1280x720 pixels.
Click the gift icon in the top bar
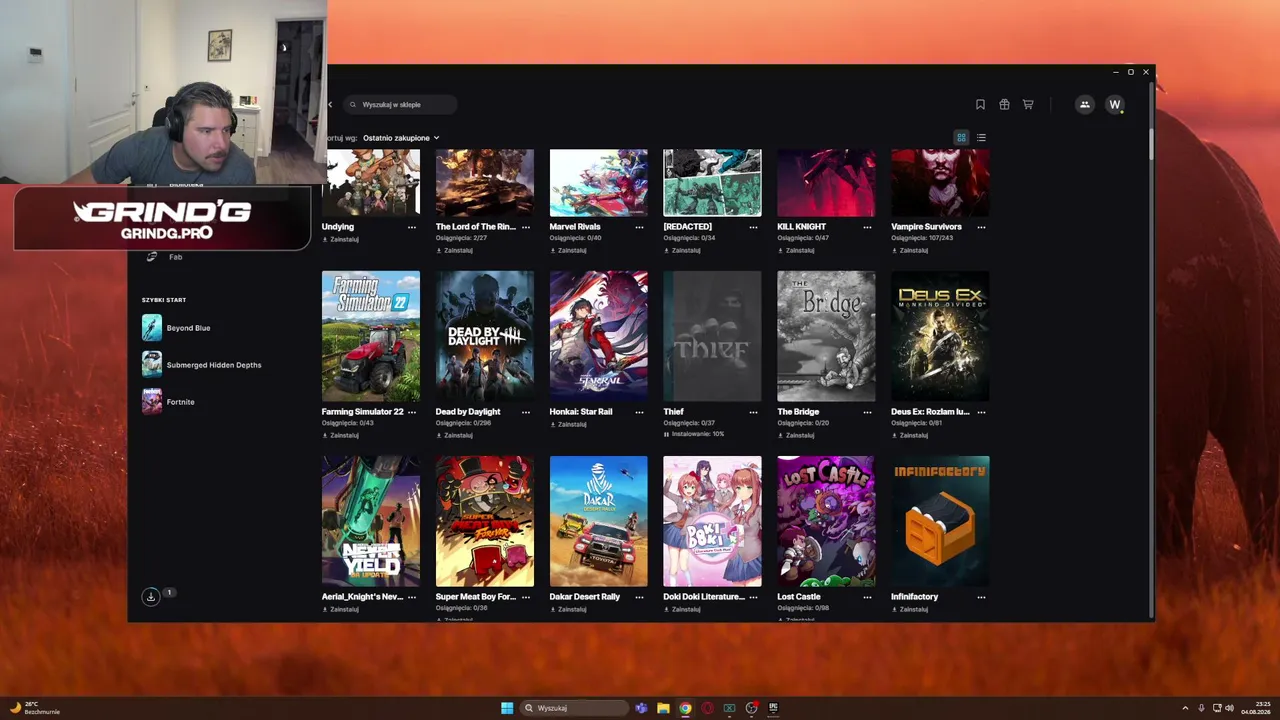point(1004,104)
